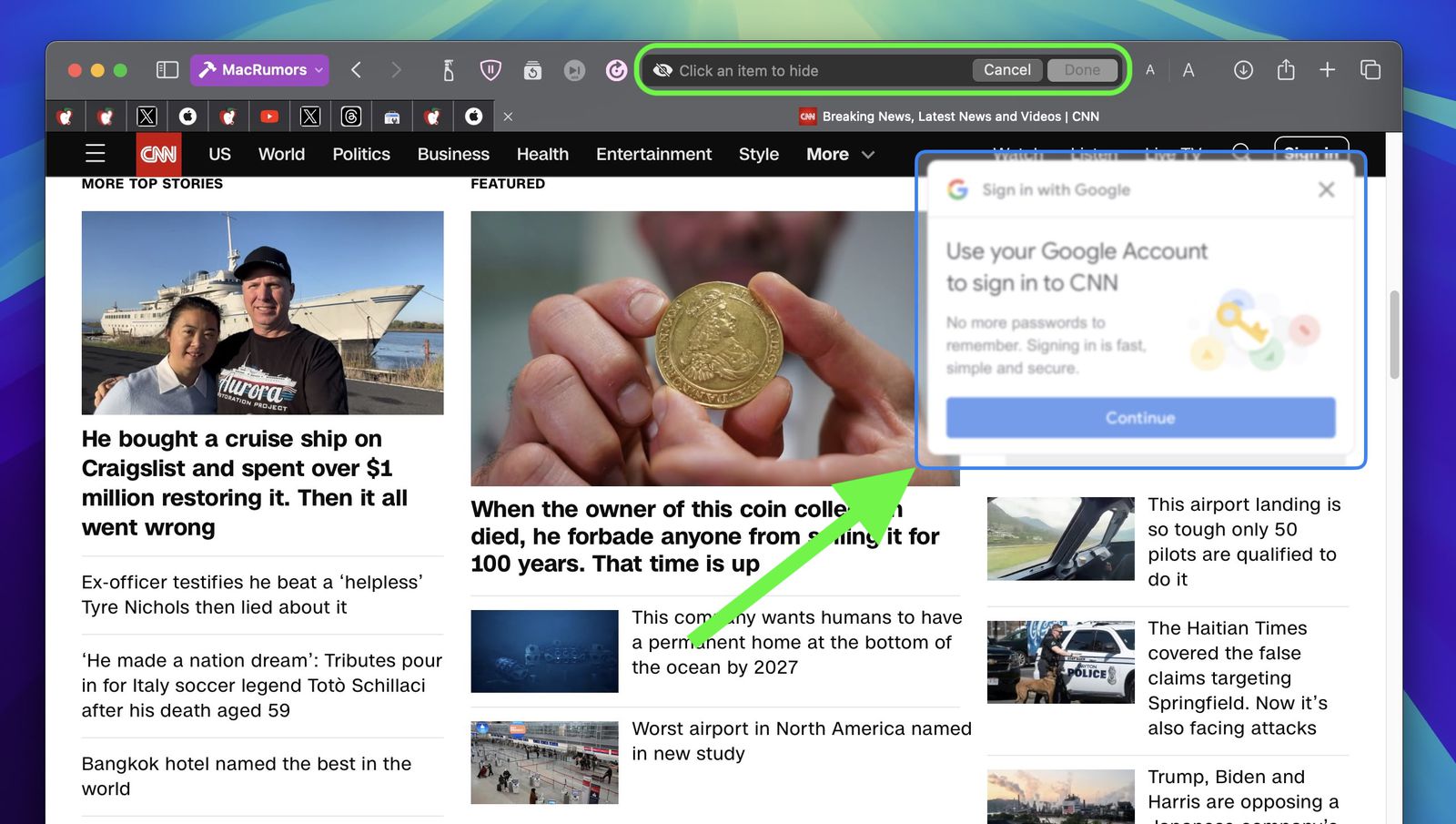Open the worst airport in North America story
1456x824 pixels.
(802, 741)
